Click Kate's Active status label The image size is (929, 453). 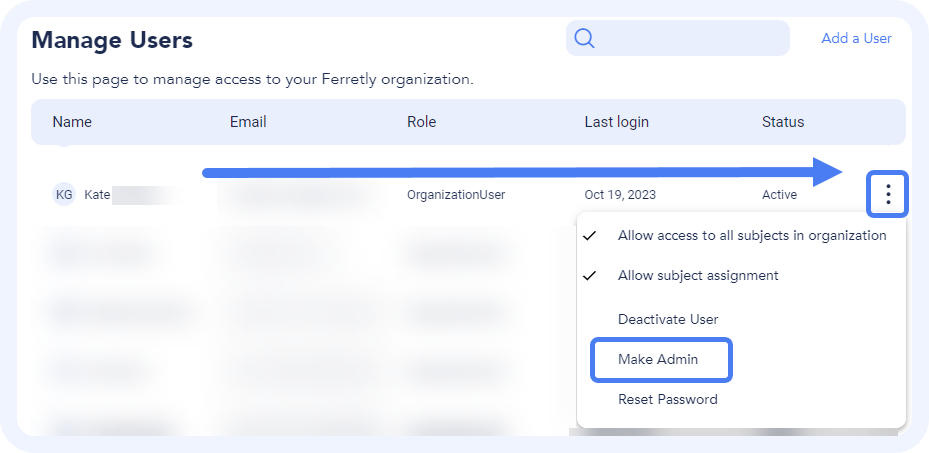tap(779, 195)
